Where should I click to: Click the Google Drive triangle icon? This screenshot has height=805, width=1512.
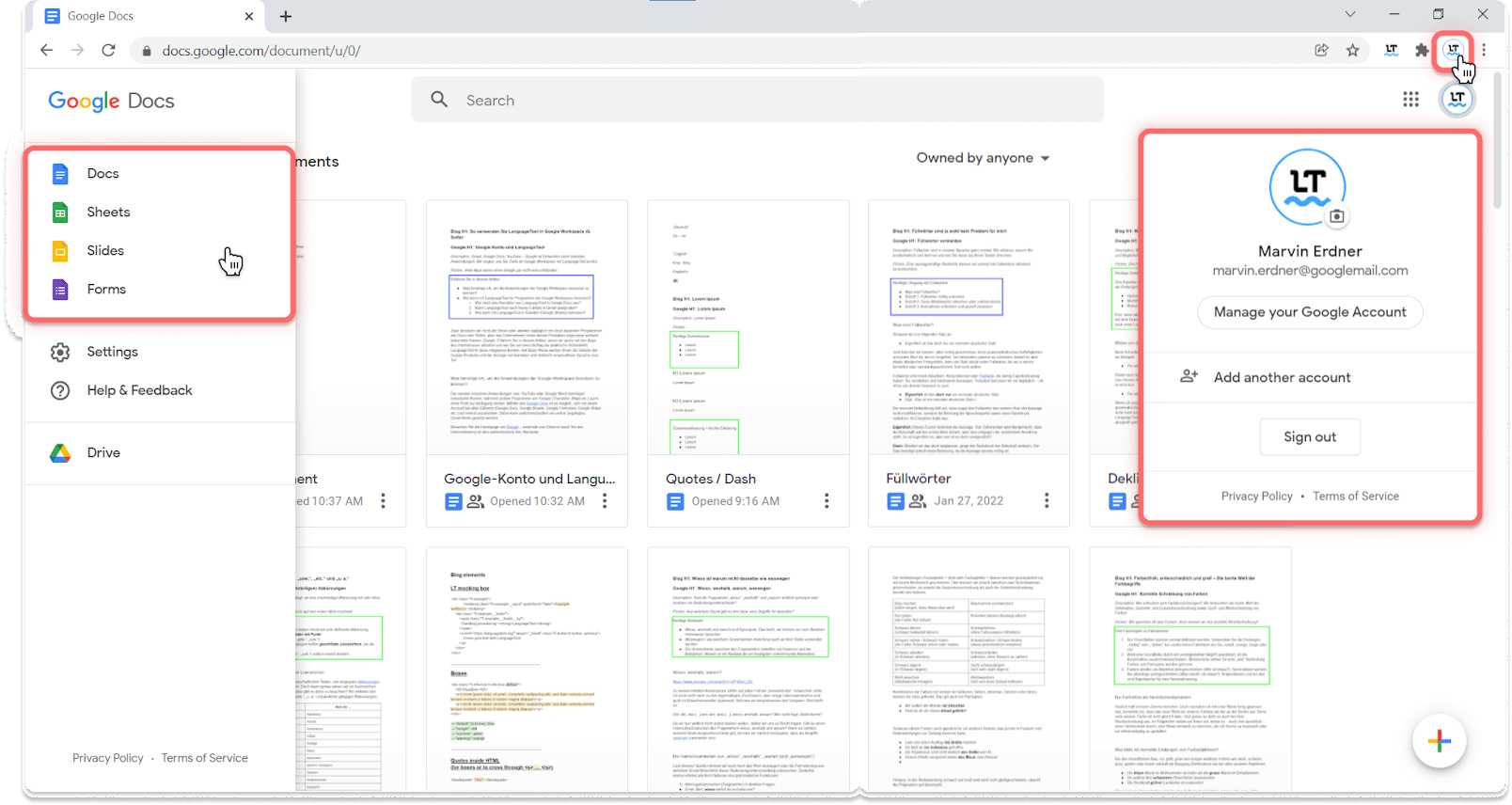click(60, 453)
